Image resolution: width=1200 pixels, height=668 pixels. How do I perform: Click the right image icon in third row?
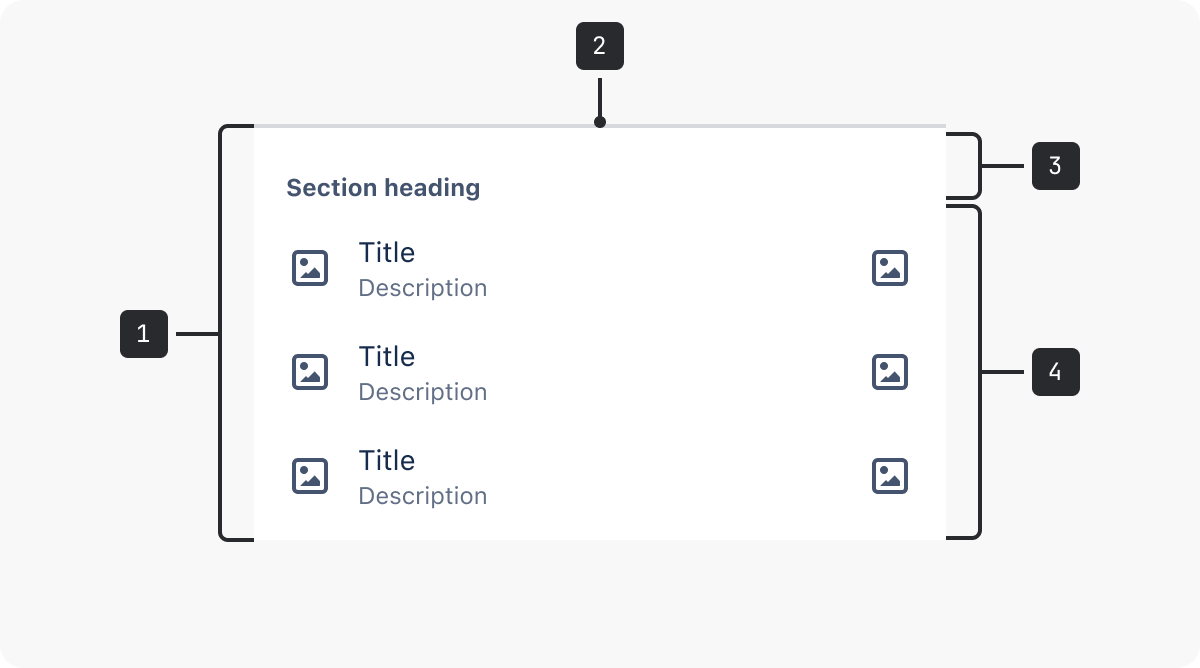coord(890,476)
